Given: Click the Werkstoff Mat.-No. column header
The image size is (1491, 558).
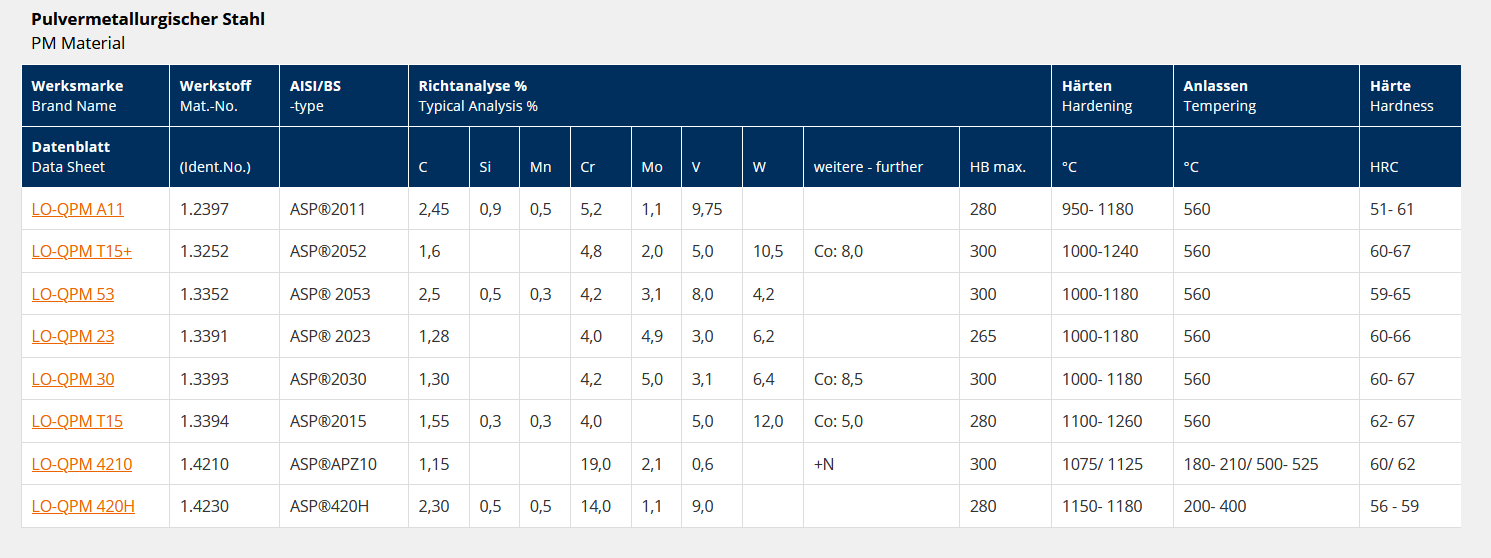Looking at the screenshot, I should tap(224, 96).
